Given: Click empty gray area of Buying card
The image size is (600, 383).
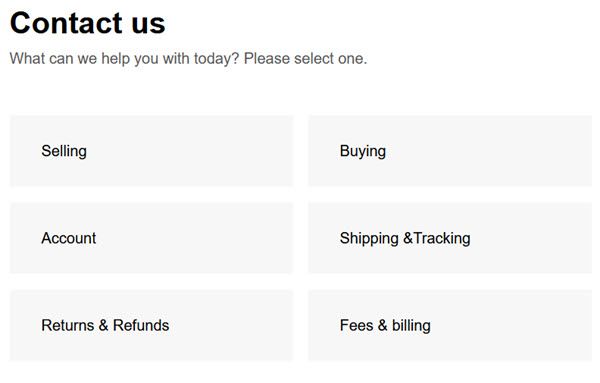Looking at the screenshot, I should pos(497,151).
